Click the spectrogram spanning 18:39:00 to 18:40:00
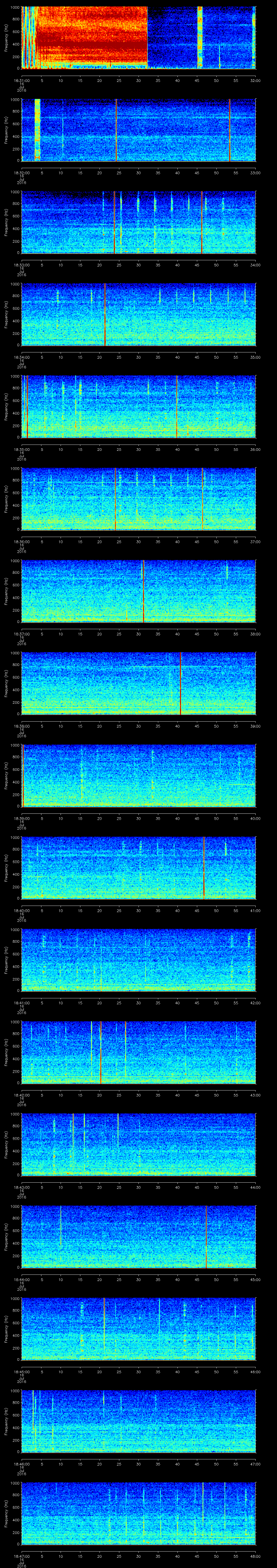277x1568 pixels. (138, 776)
